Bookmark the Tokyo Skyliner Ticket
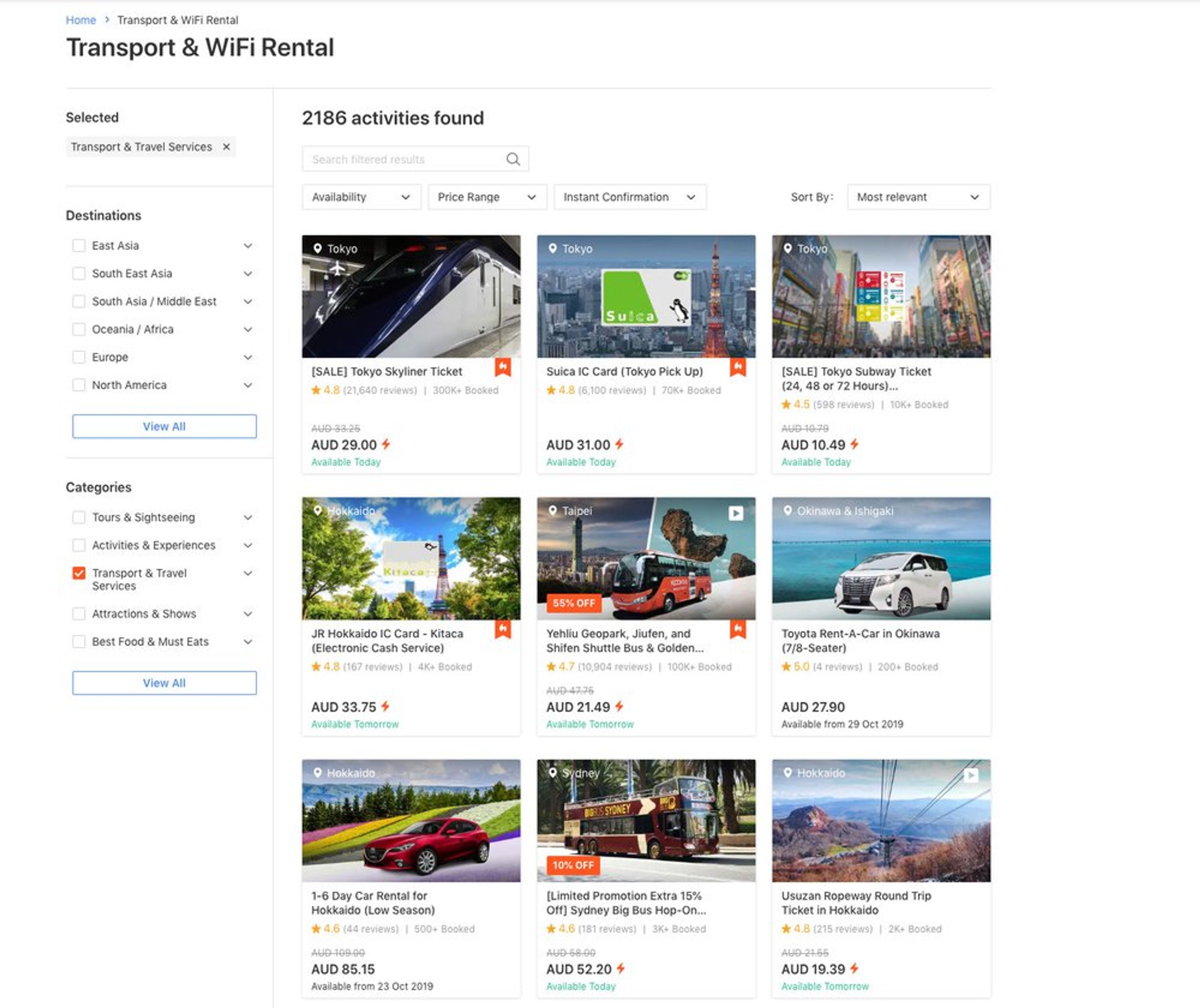Screen dimensions: 1200x1008 [x=502, y=367]
